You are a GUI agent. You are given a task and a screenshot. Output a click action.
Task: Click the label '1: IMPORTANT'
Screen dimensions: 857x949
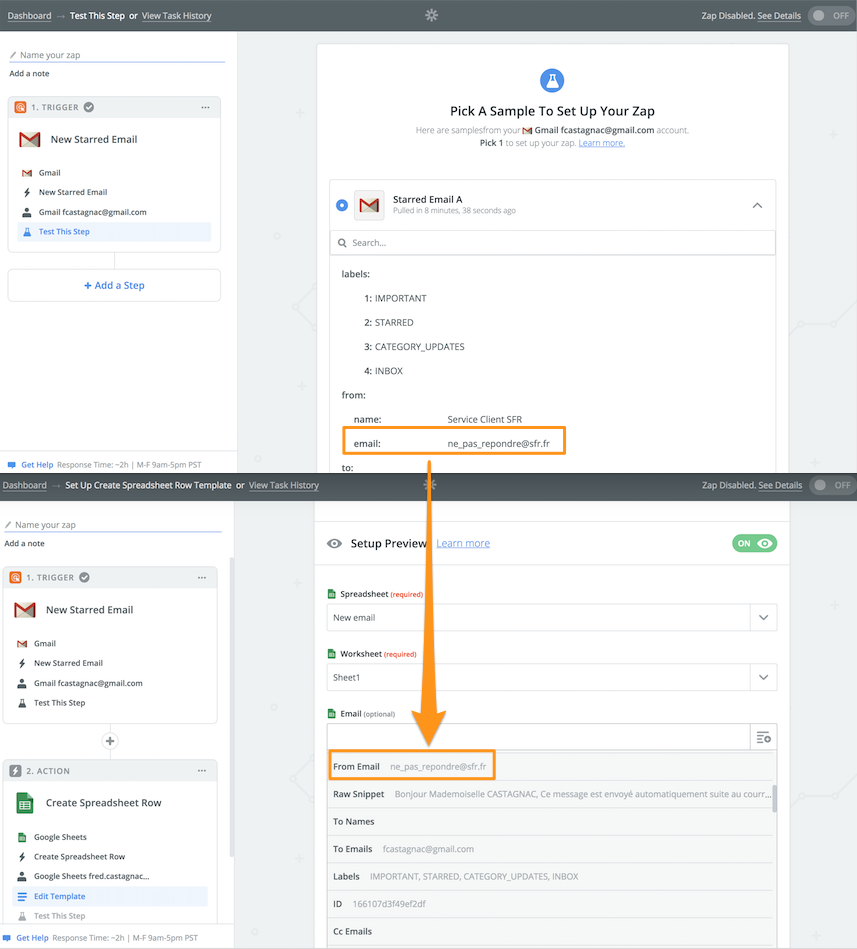coord(395,298)
